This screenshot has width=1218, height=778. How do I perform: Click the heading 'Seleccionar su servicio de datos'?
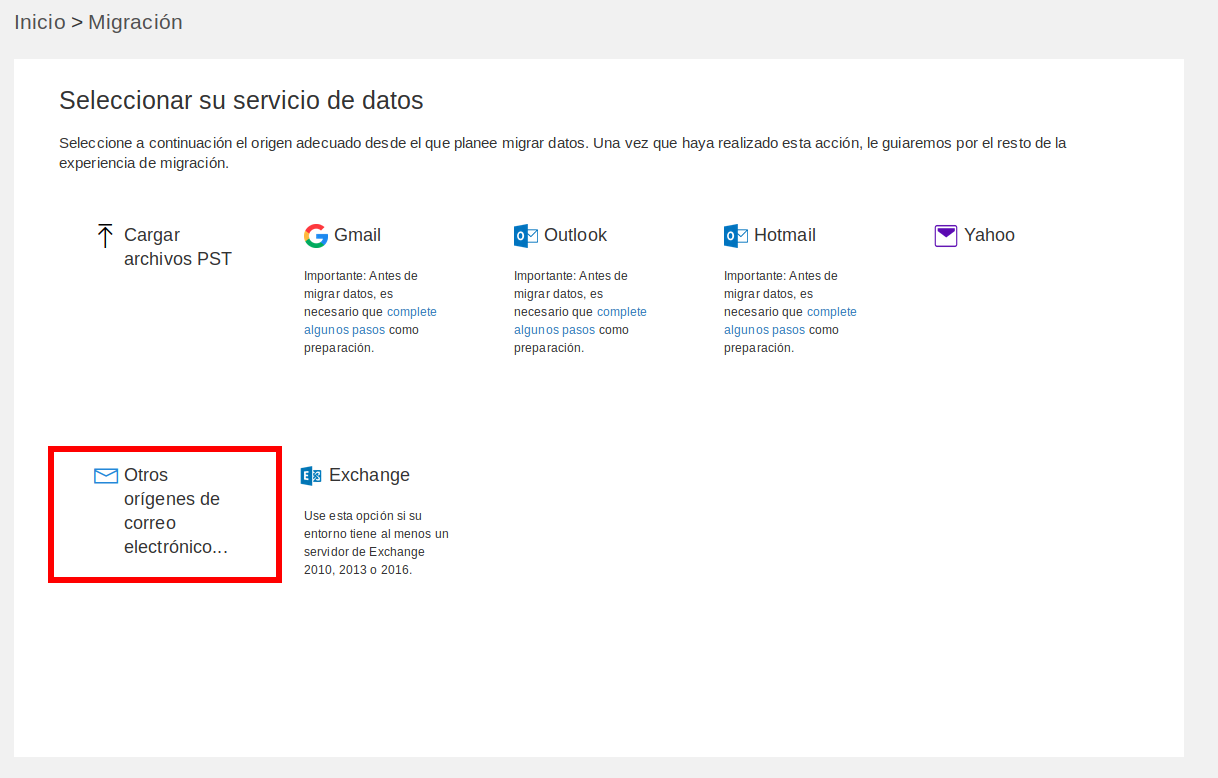tap(241, 100)
